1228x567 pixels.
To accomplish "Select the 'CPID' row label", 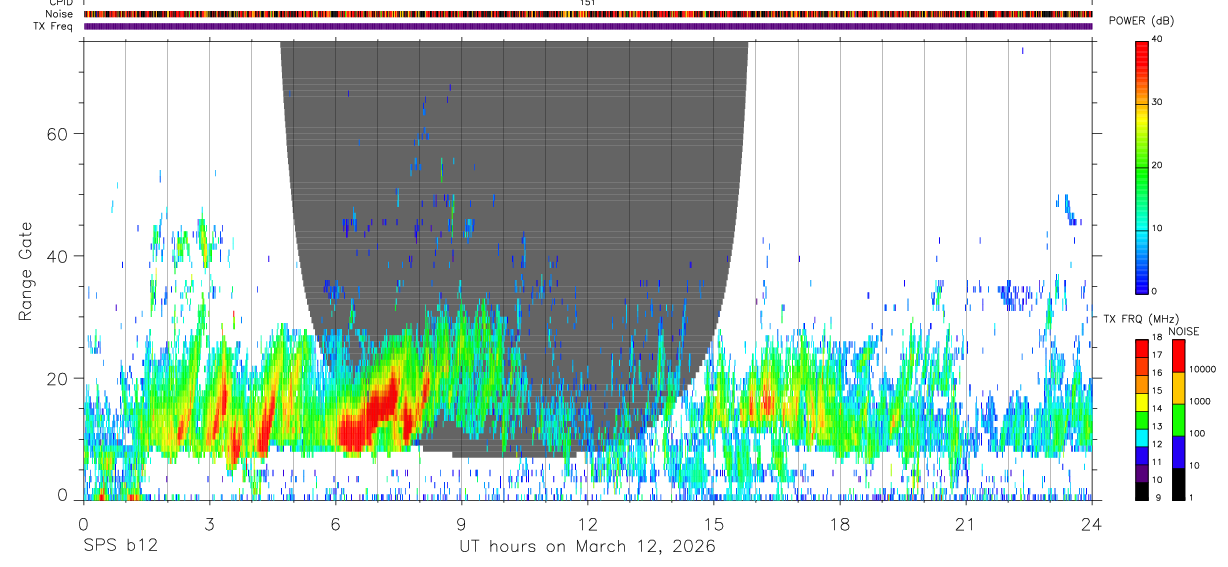I will pyautogui.click(x=61, y=3).
